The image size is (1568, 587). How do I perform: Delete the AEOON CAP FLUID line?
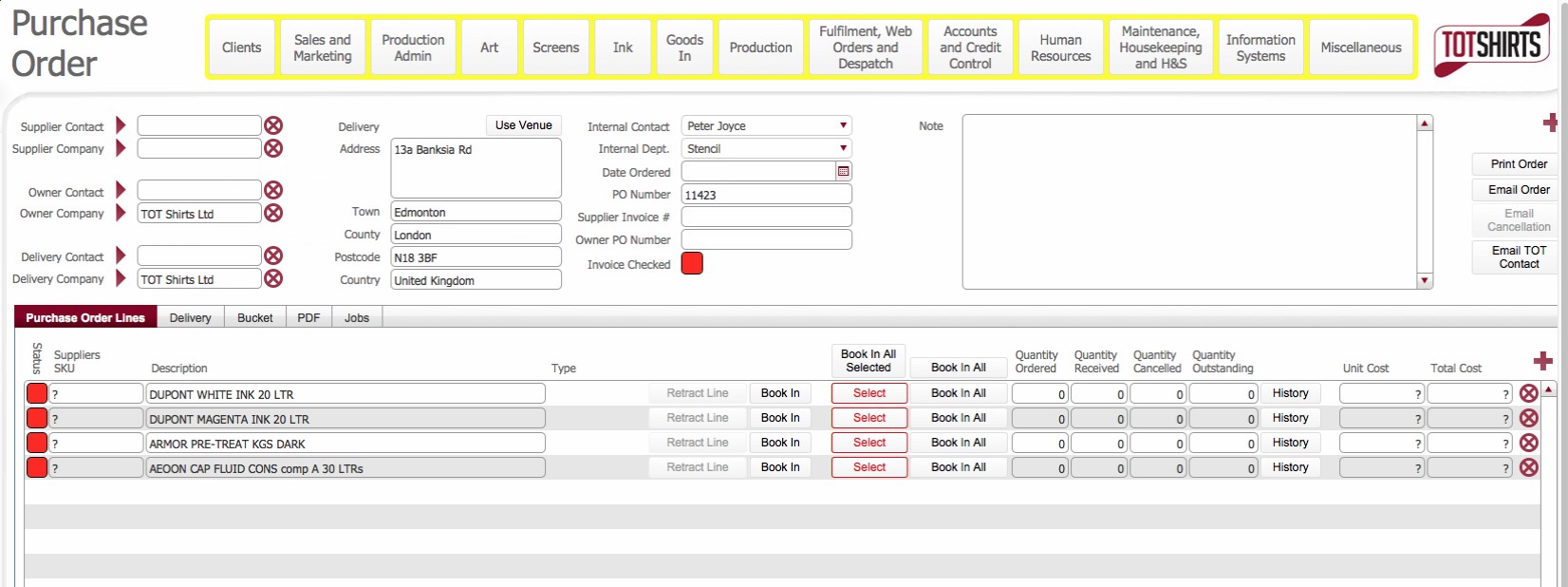click(x=1528, y=467)
